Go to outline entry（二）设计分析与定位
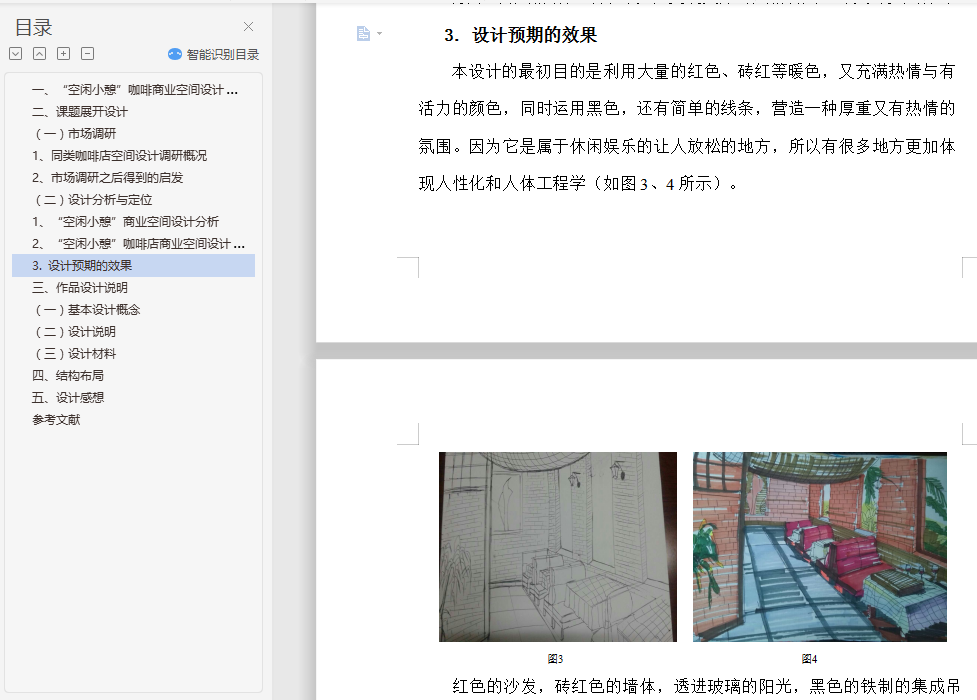The height and width of the screenshot is (700, 977). coord(93,199)
